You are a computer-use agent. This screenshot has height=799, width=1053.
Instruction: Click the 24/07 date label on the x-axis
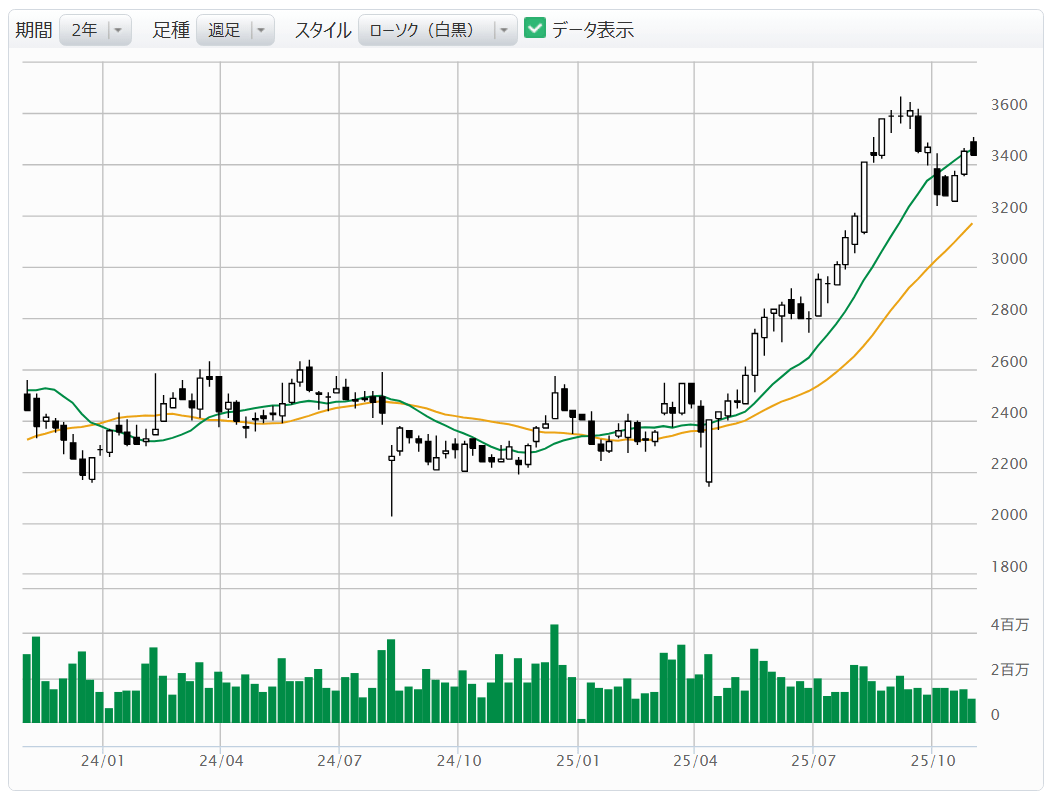(339, 760)
